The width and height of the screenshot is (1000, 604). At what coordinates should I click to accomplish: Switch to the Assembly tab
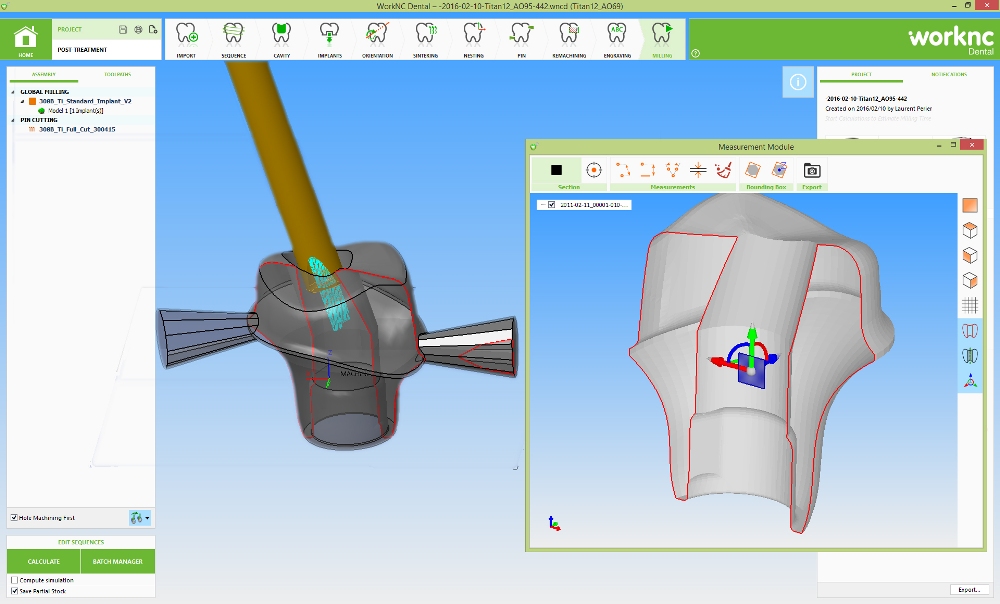click(44, 75)
